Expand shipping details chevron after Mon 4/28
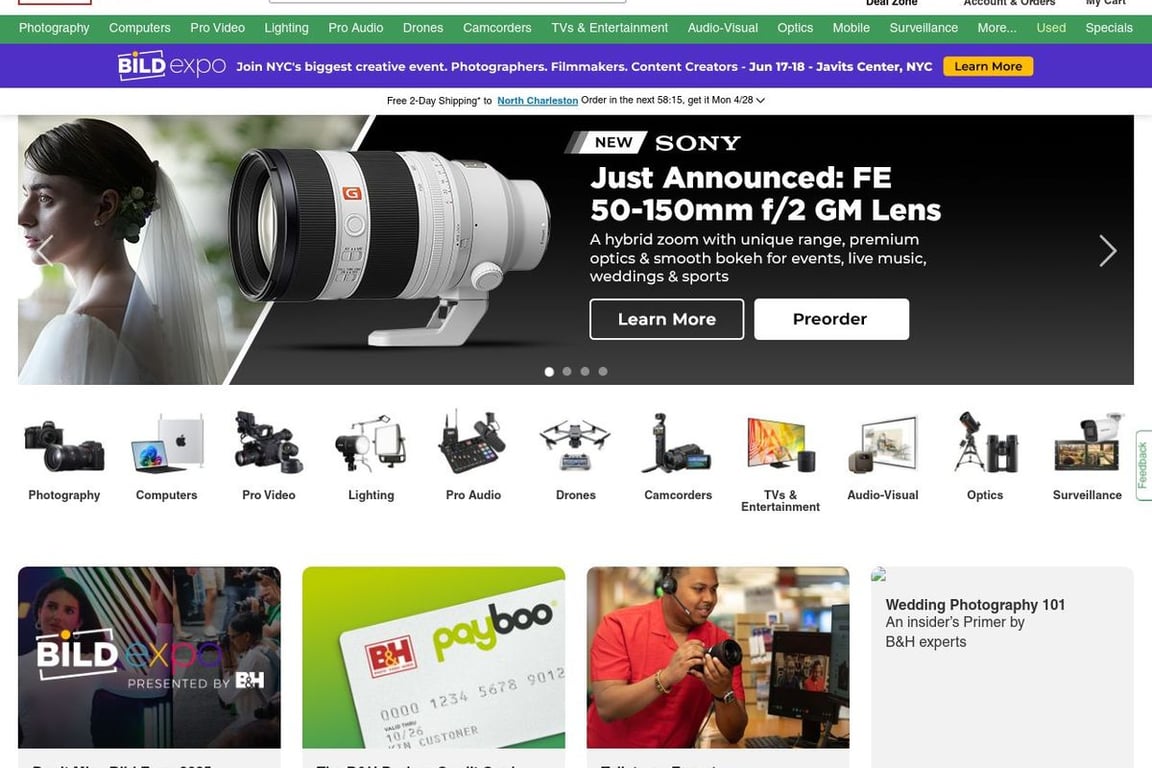The height and width of the screenshot is (768, 1152). click(x=760, y=101)
